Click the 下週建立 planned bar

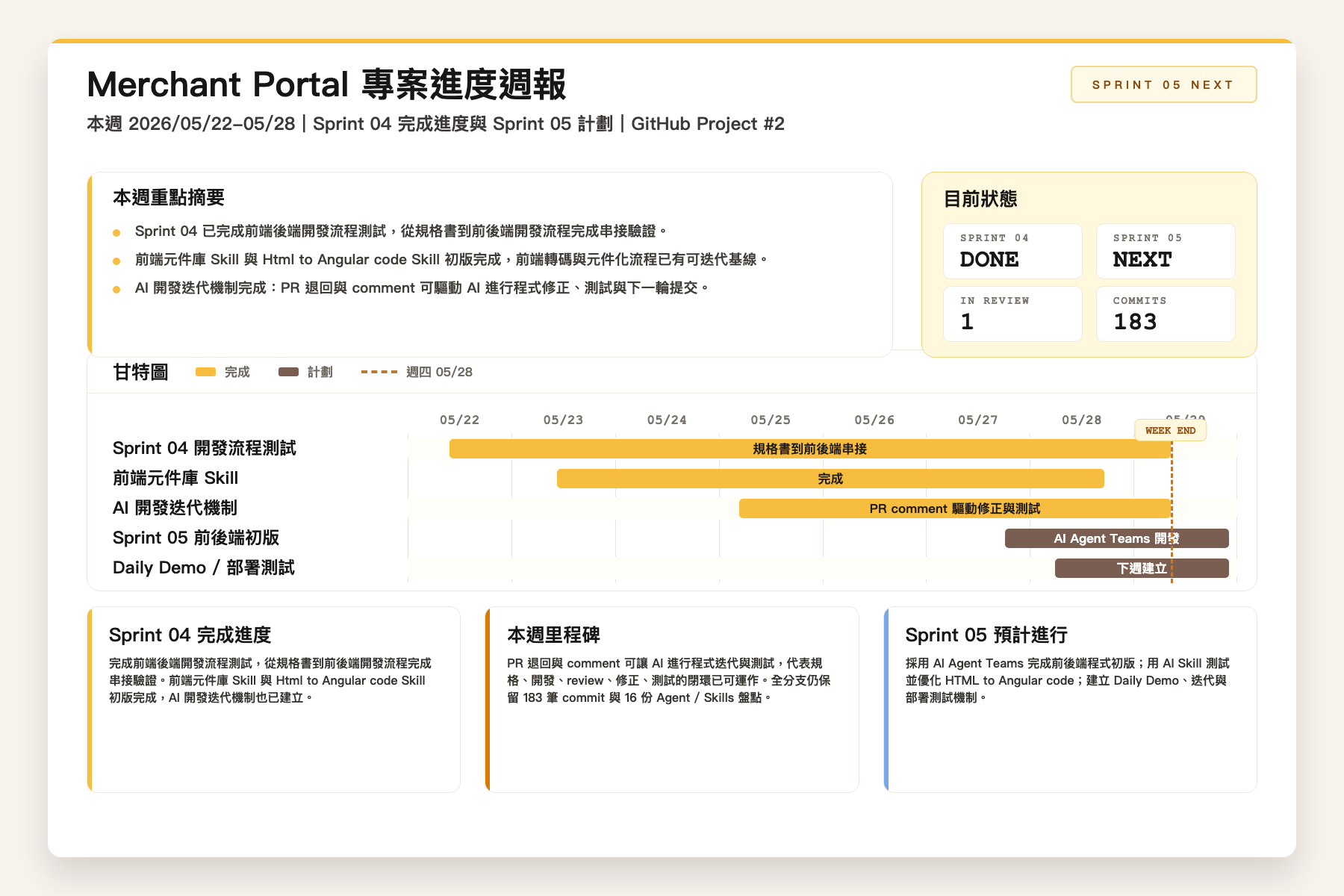point(1142,568)
